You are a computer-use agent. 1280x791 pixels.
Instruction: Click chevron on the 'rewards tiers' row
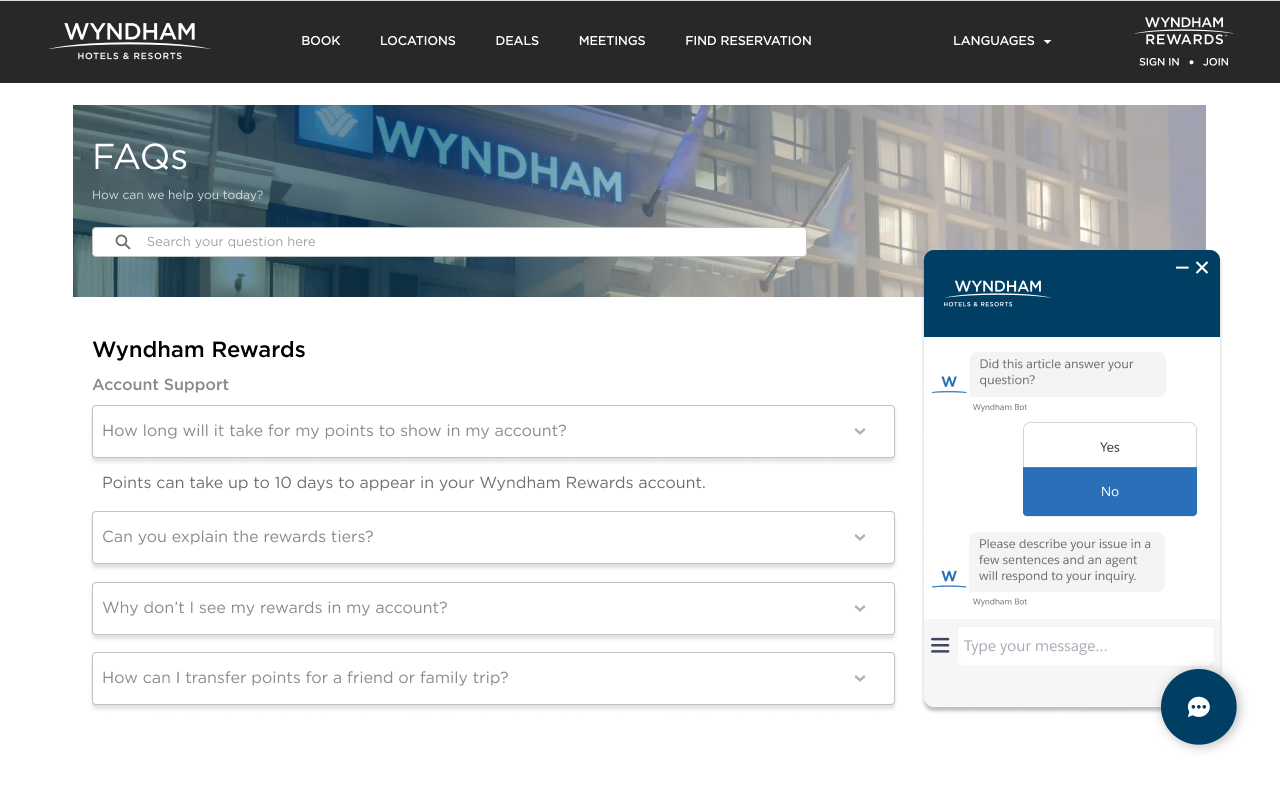[860, 538]
